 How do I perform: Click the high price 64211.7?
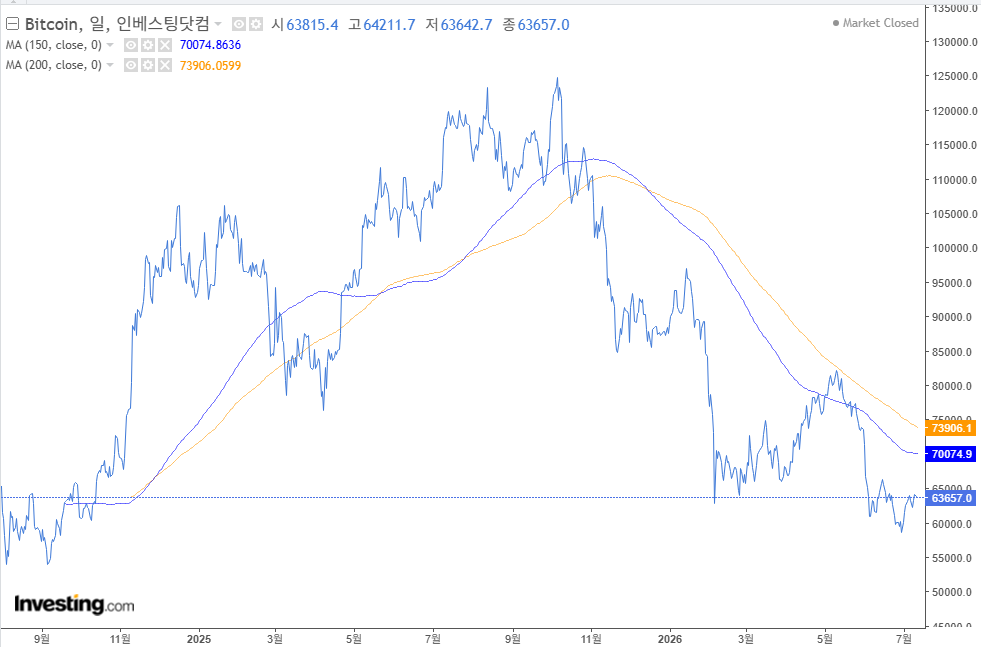(x=389, y=24)
